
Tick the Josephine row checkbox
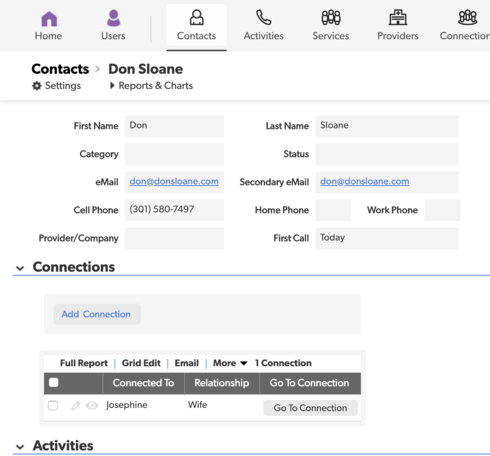point(53,405)
